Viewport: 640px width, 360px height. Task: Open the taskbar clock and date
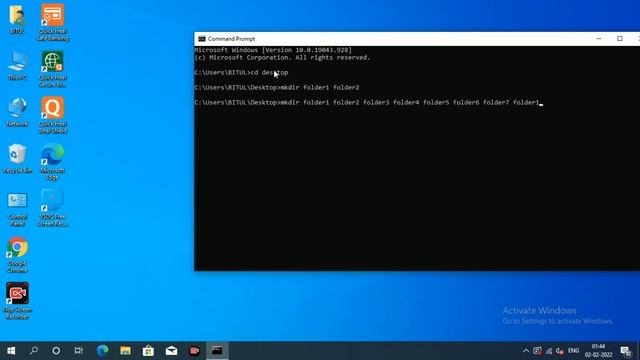(x=598, y=351)
